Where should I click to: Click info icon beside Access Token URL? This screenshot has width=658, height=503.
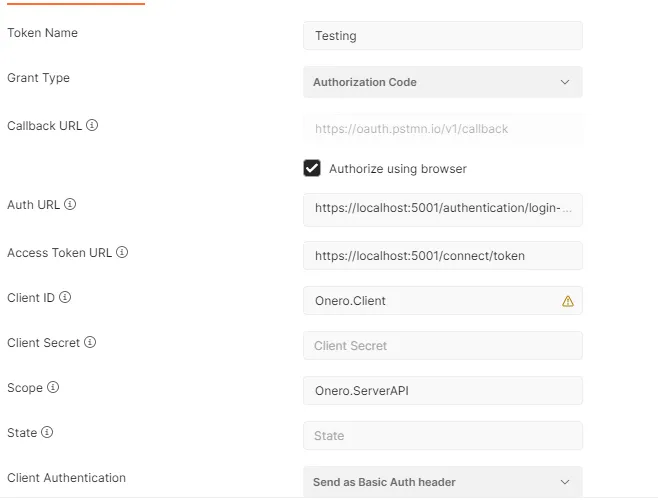click(x=122, y=253)
